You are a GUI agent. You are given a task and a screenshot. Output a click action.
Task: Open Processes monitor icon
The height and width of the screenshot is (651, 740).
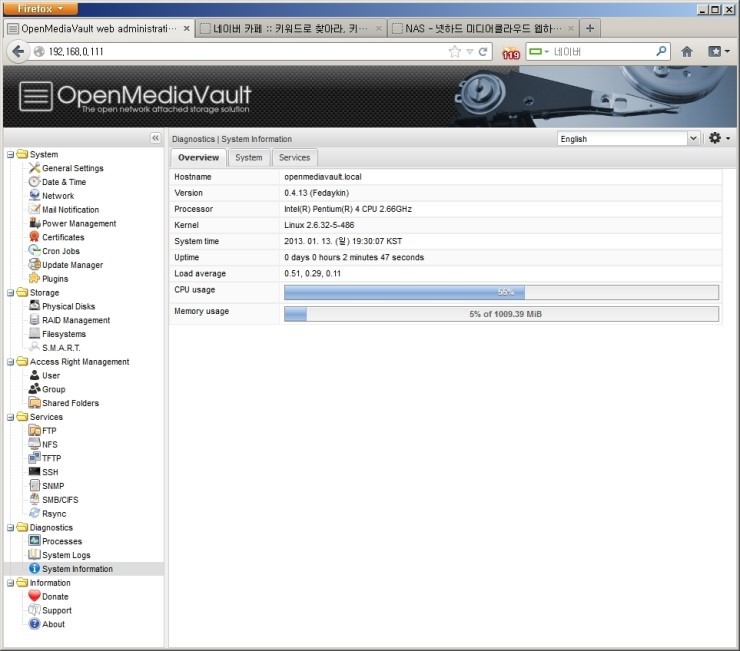[34, 541]
